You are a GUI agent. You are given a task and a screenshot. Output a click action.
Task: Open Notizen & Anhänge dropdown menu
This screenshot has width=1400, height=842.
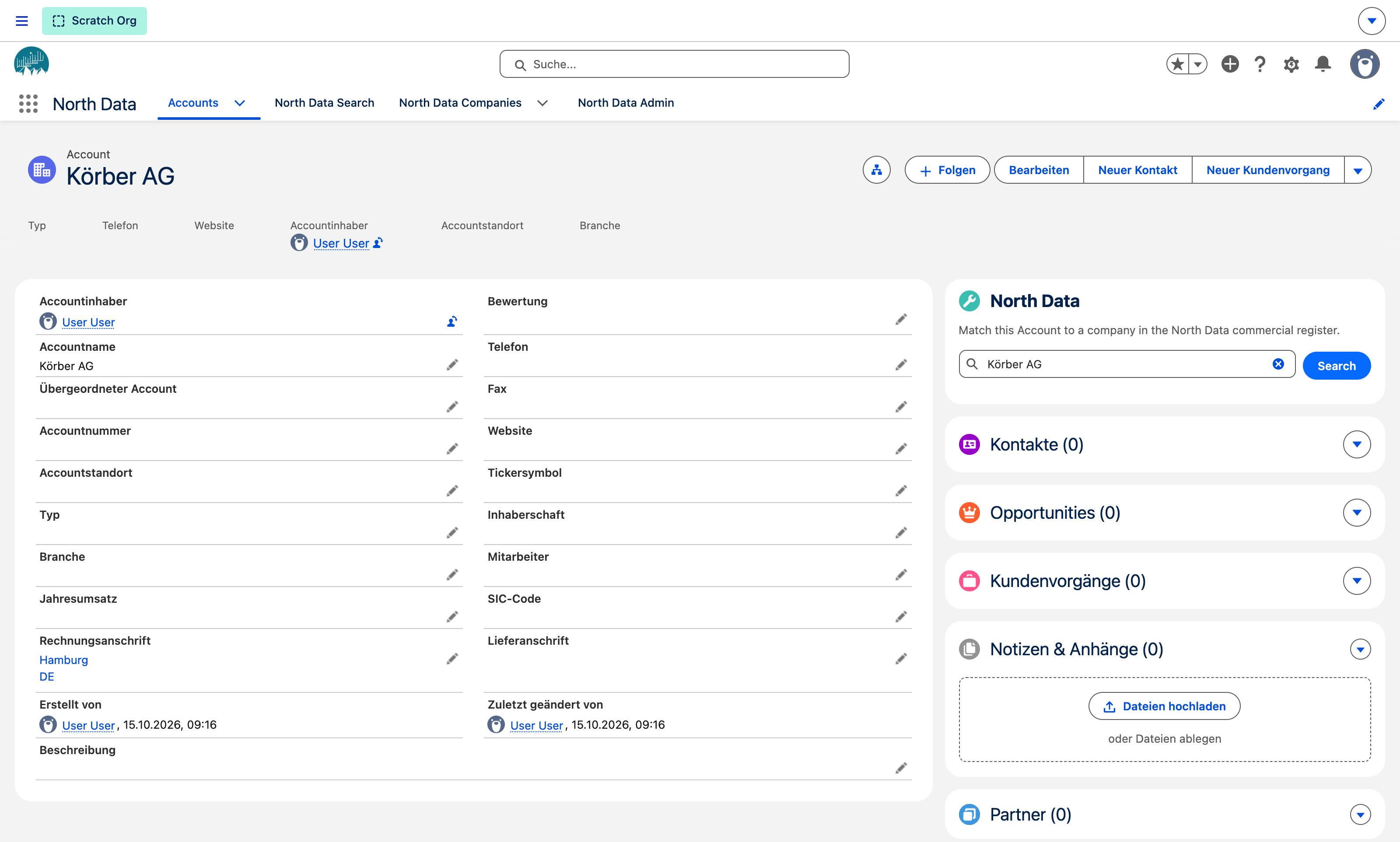tap(1360, 649)
